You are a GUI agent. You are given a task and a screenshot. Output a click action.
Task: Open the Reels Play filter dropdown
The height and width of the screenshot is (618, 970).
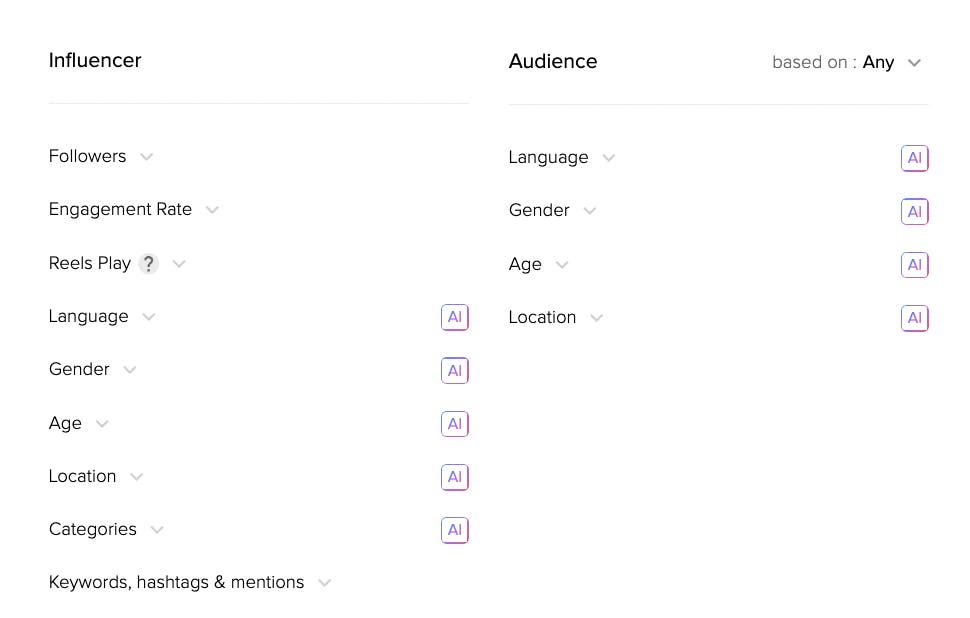click(179, 264)
